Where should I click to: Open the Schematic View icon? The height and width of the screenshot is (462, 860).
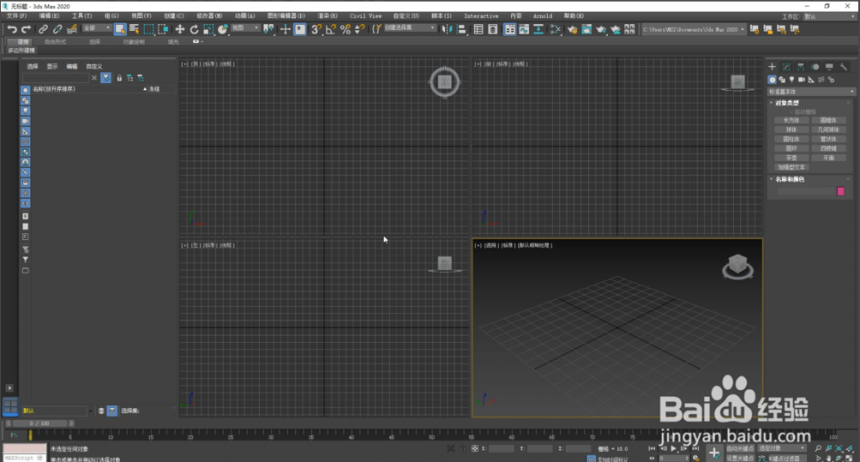click(x=538, y=29)
